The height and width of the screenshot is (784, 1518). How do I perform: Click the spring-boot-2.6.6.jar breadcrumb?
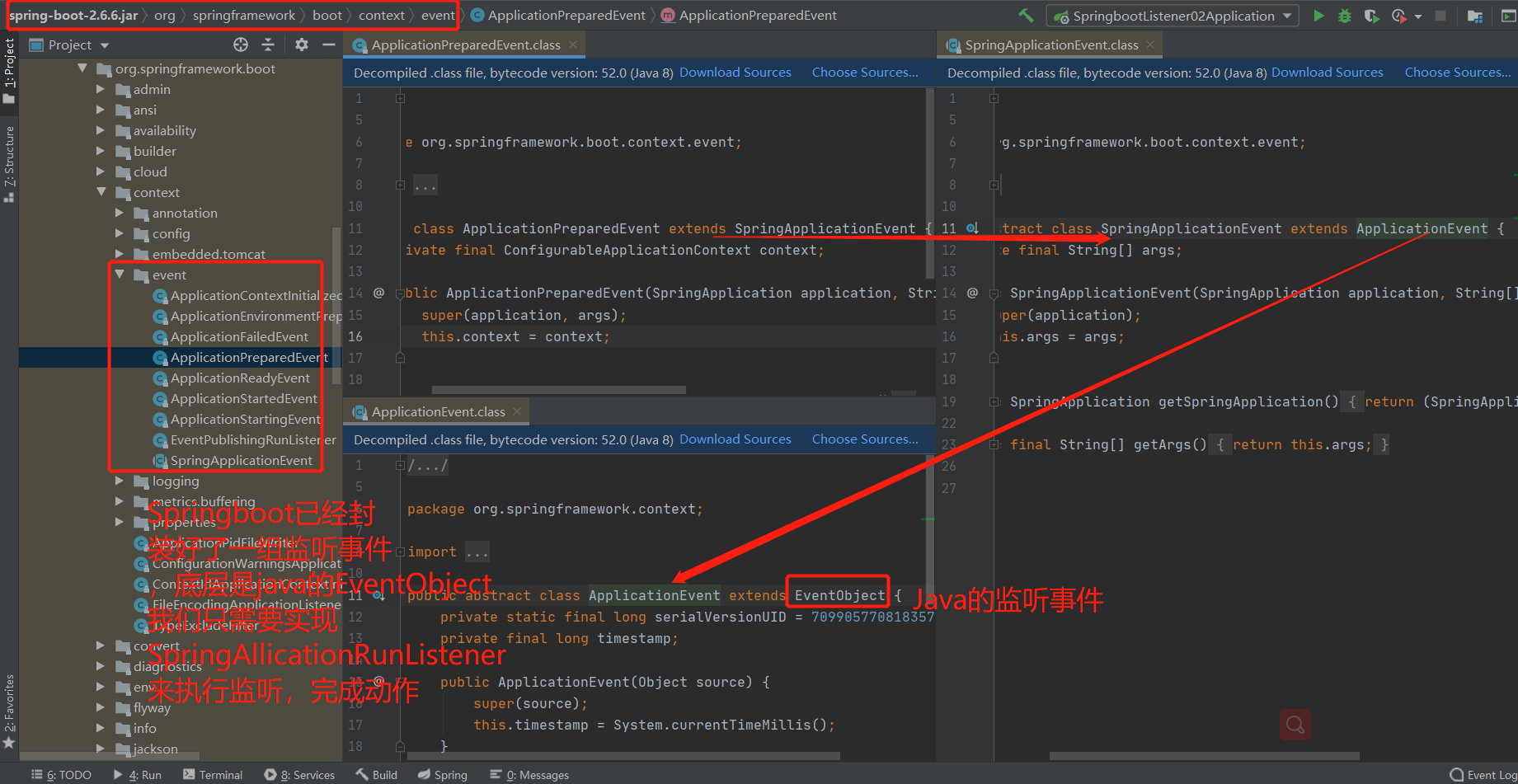[73, 15]
